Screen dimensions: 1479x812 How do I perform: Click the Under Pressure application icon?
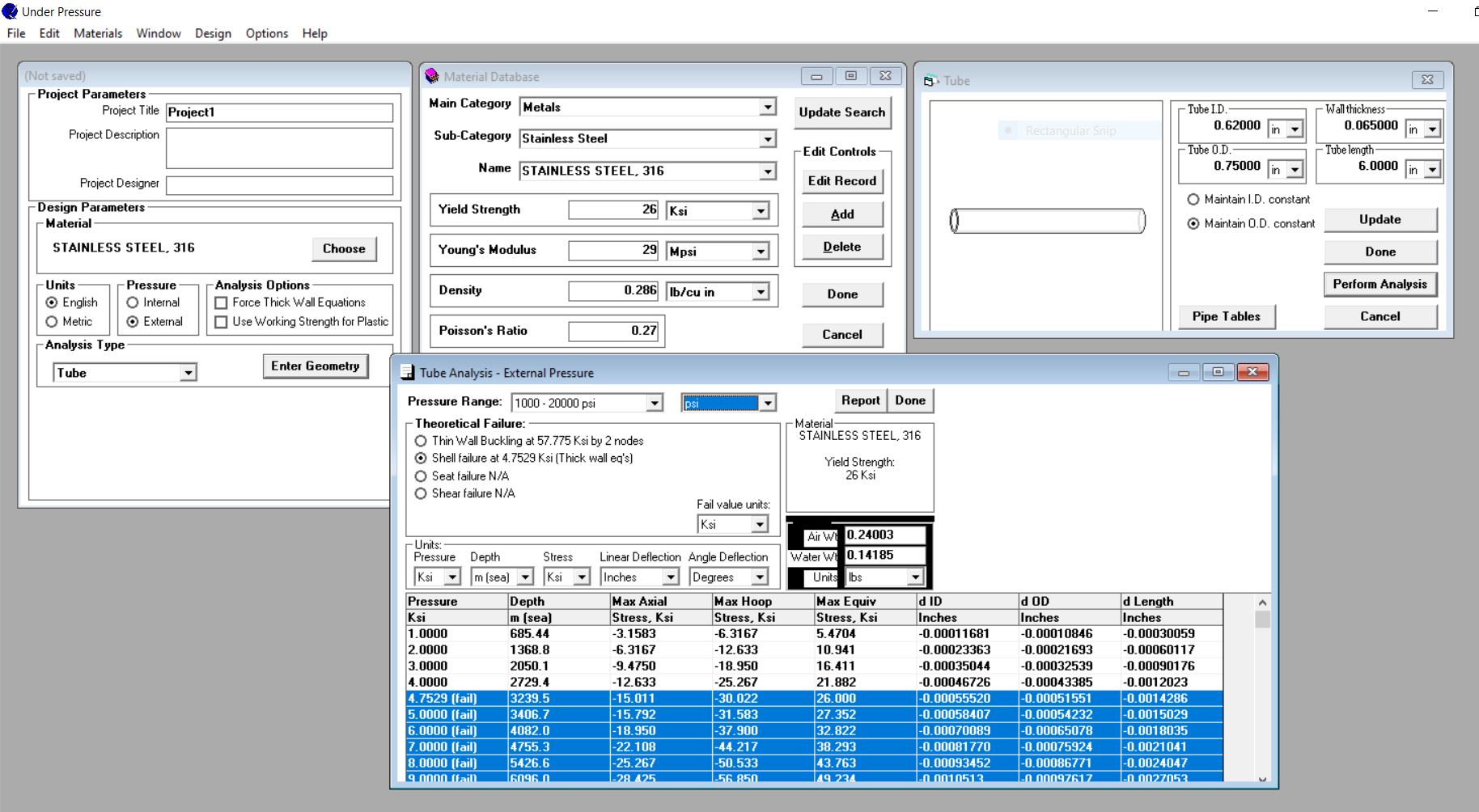coord(10,11)
